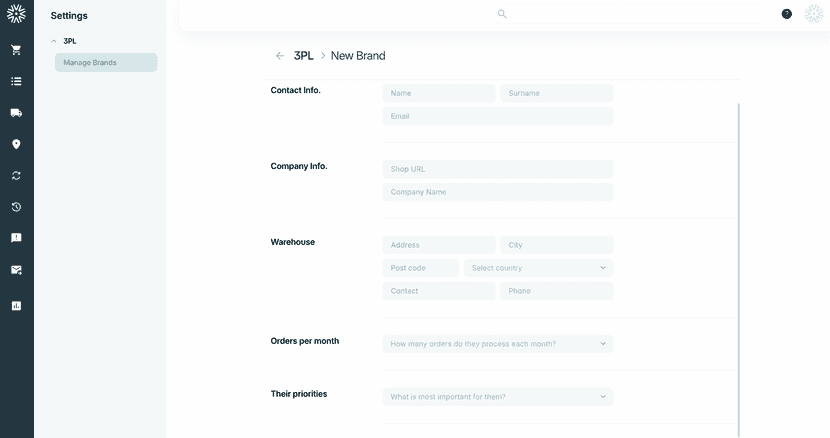Open the Their priorities dropdown

[497, 397]
